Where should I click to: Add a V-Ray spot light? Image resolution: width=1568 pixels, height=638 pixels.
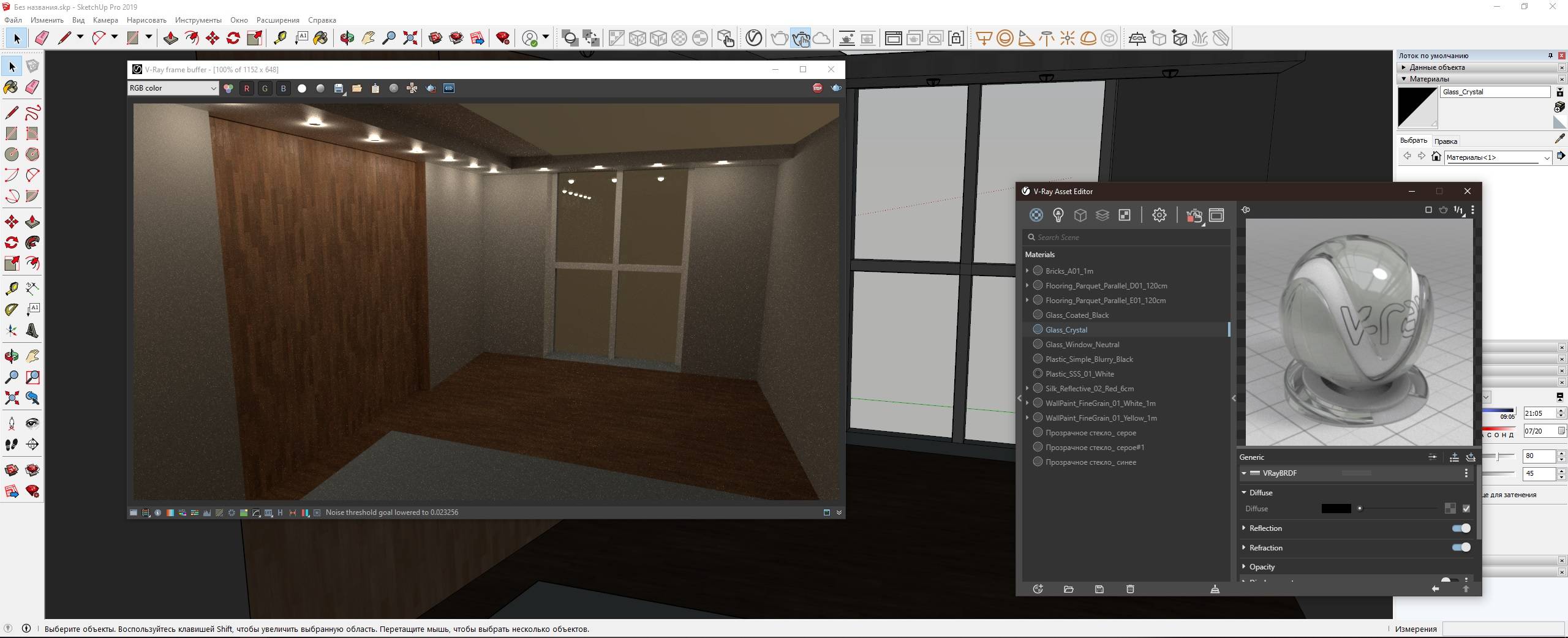pos(1026,39)
